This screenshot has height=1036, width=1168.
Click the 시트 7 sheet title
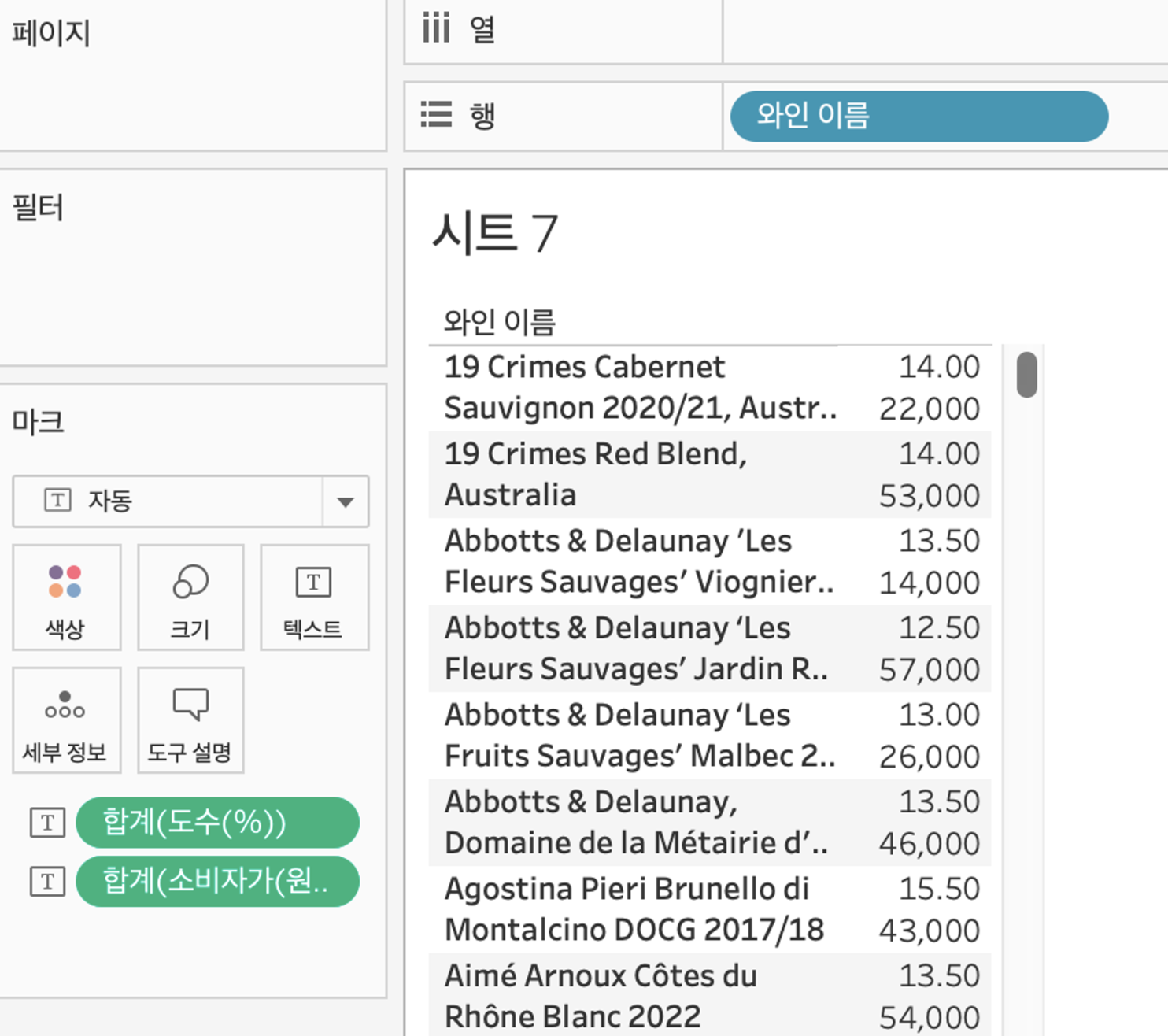[495, 233]
